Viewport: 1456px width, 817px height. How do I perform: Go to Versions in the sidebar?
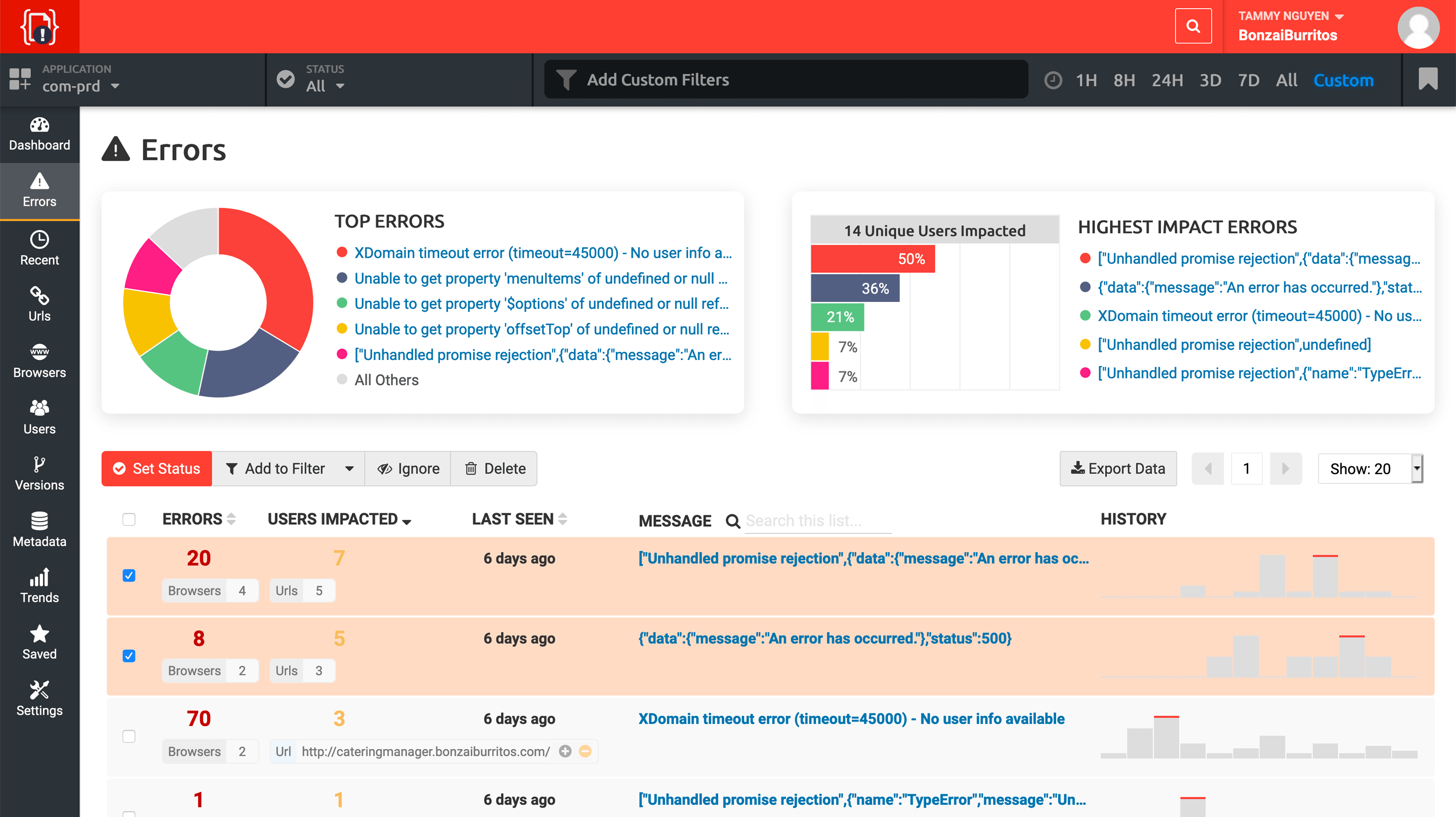[39, 473]
